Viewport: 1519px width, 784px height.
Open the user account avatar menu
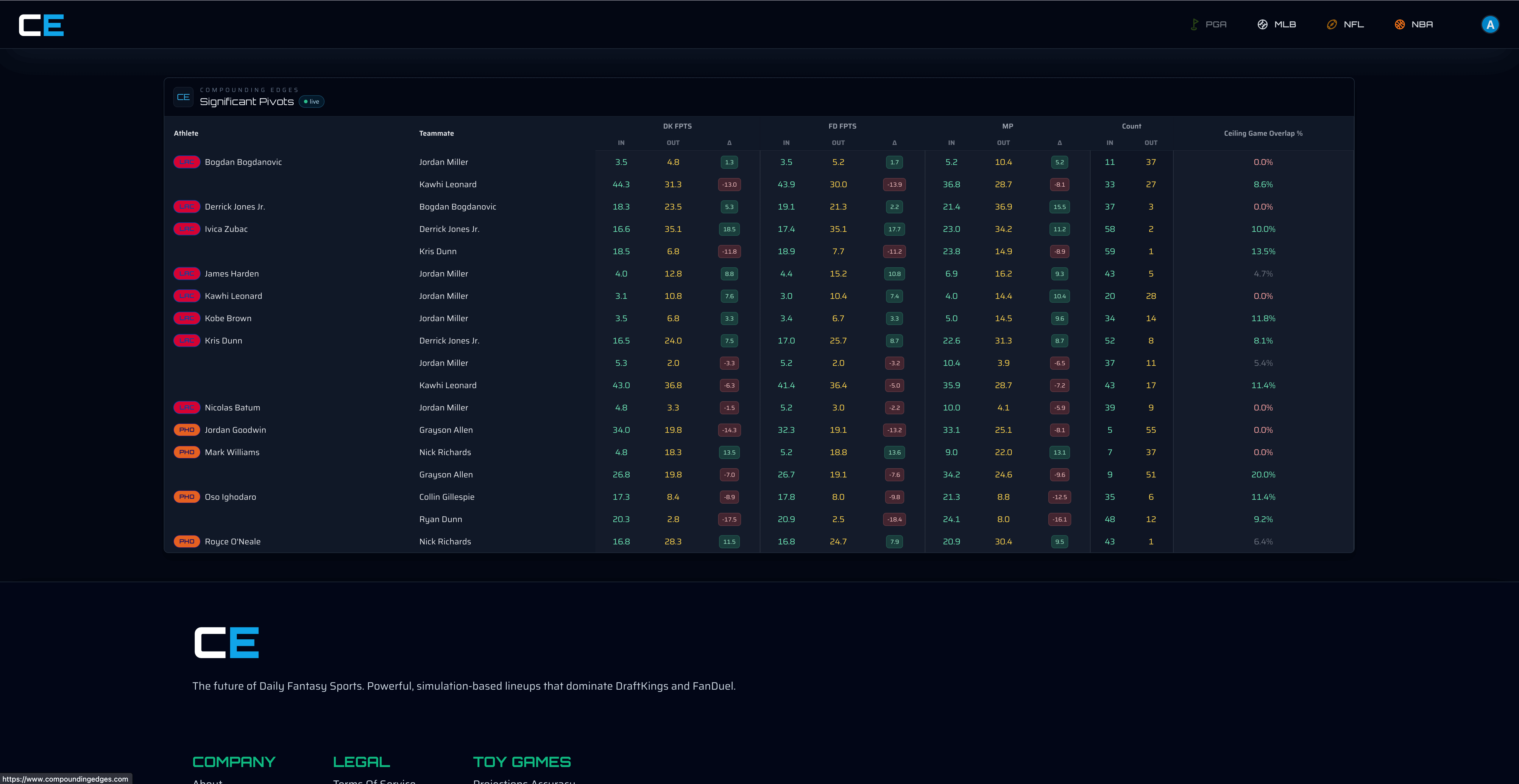[x=1490, y=25]
